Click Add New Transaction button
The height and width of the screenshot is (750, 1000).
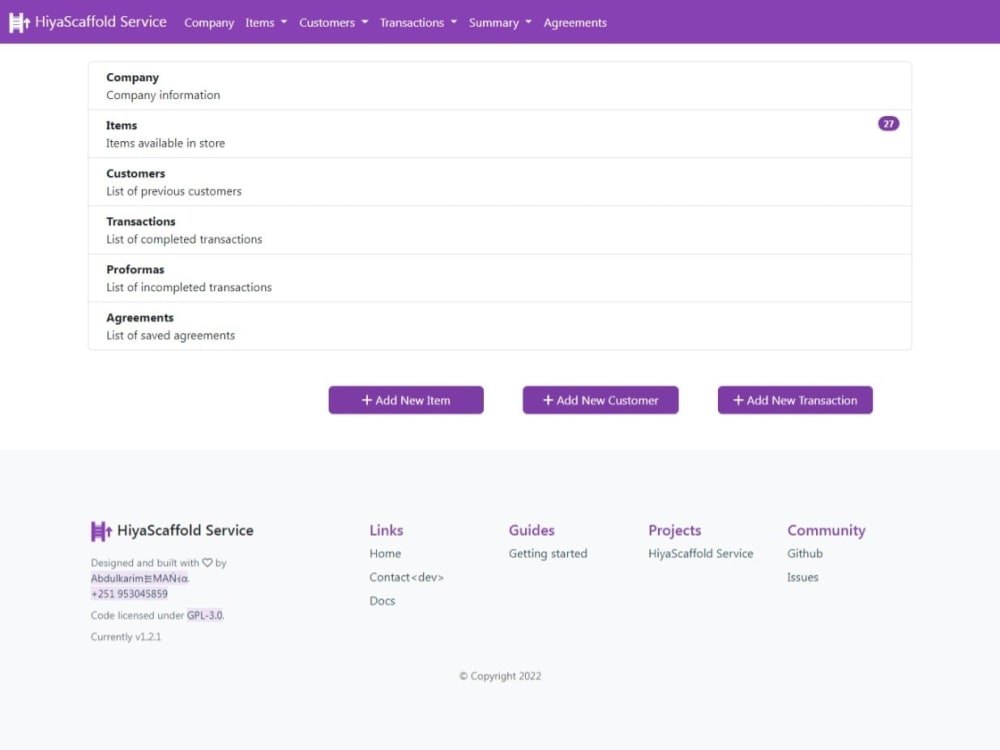(795, 400)
